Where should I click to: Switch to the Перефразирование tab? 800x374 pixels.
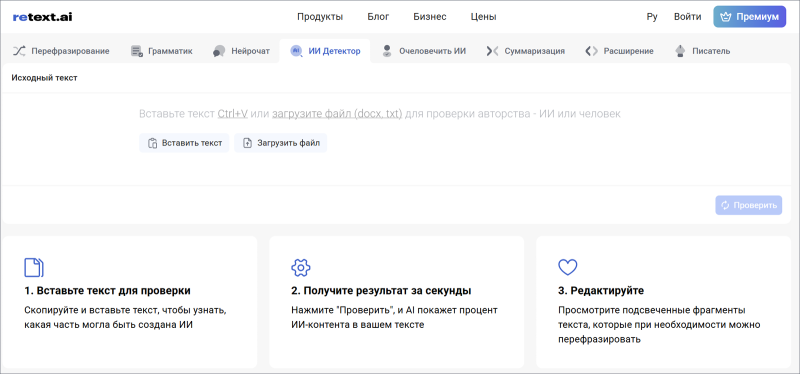pyautogui.click(x=61, y=51)
